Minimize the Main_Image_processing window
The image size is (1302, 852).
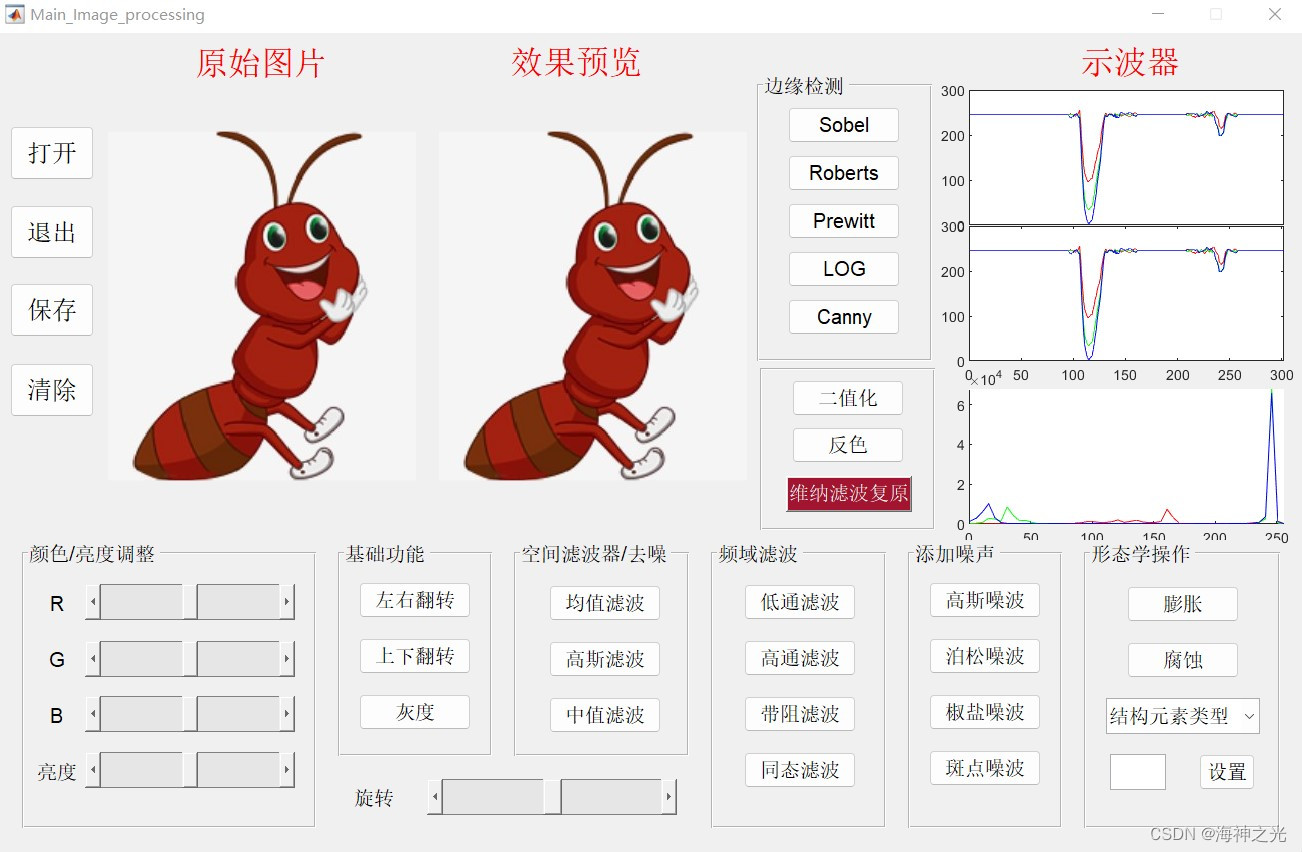(x=1158, y=14)
